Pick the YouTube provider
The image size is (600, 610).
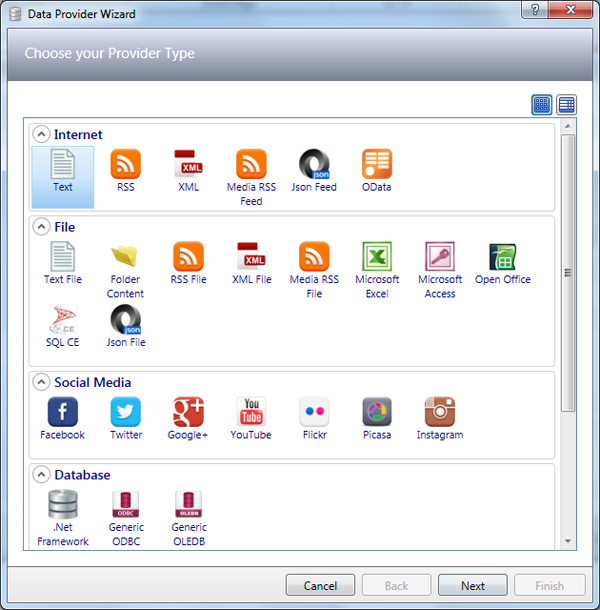pyautogui.click(x=251, y=419)
